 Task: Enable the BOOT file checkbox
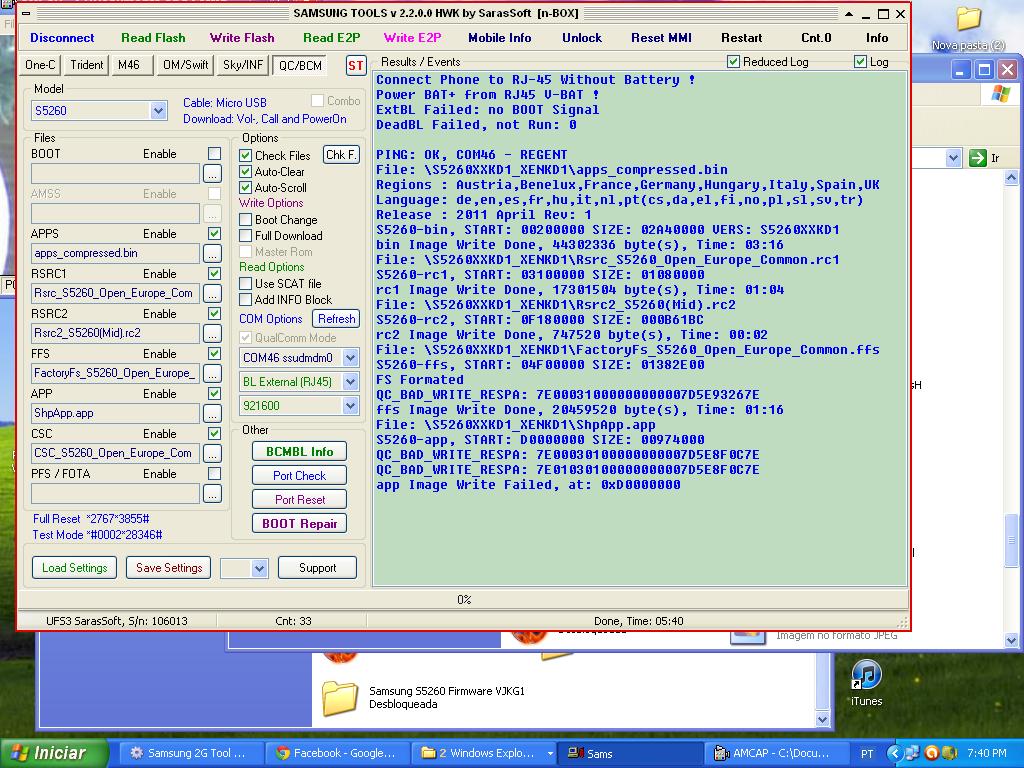coord(214,153)
